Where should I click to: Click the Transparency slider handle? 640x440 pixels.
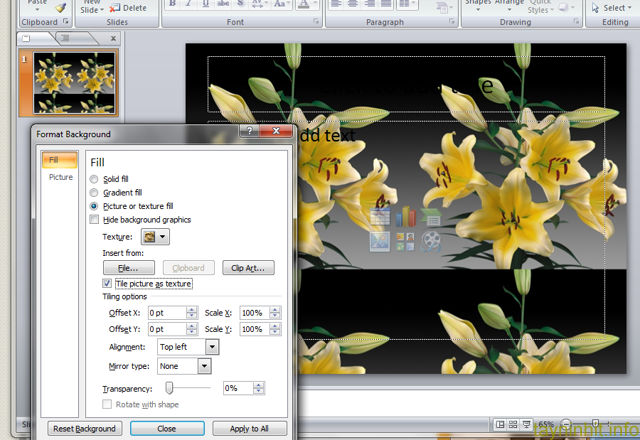pos(169,387)
